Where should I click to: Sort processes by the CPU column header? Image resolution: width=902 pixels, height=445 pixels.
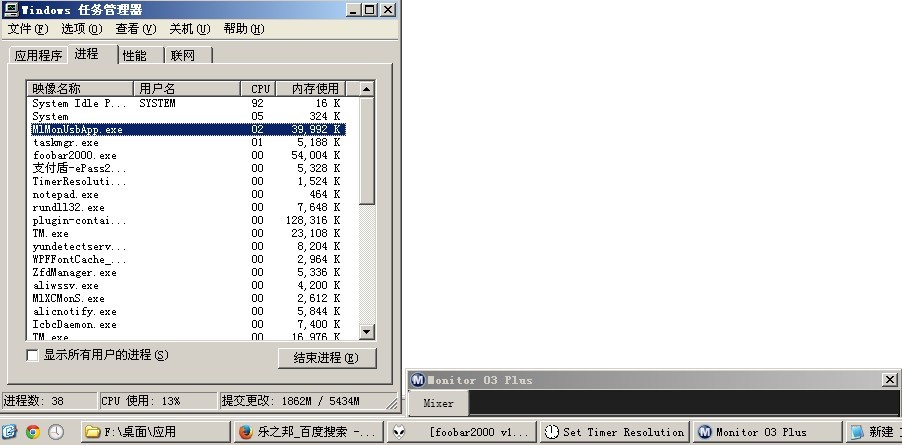(x=259, y=89)
